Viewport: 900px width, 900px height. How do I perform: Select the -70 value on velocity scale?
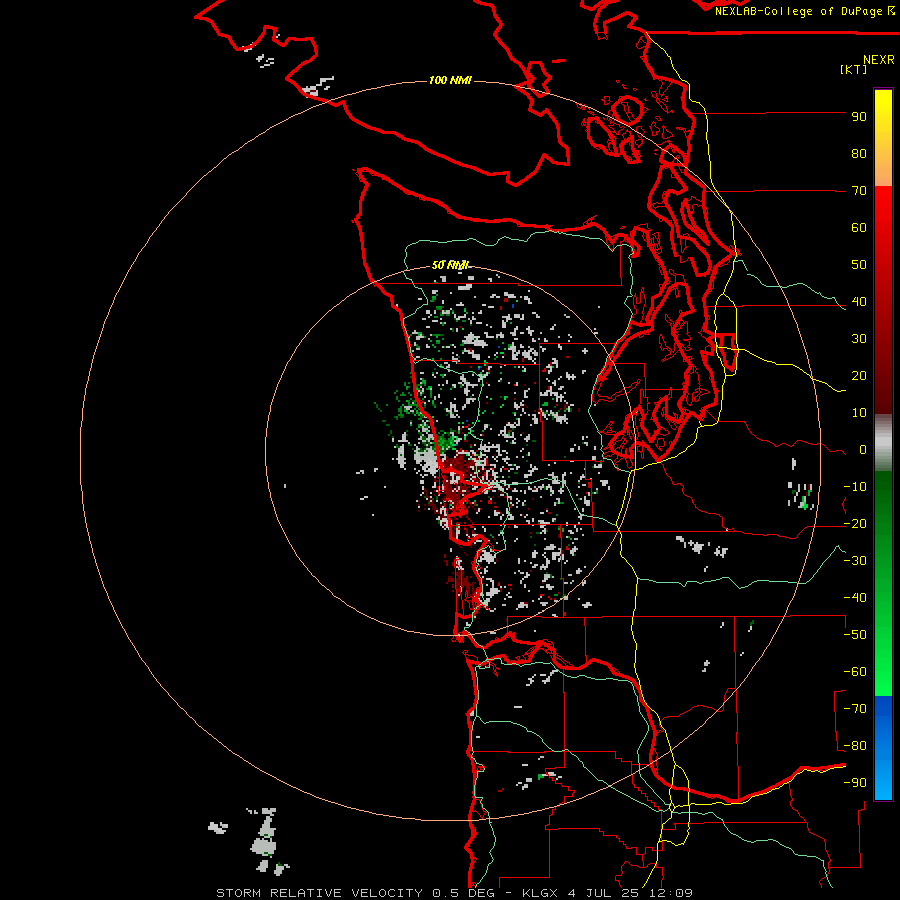pyautogui.click(x=855, y=709)
